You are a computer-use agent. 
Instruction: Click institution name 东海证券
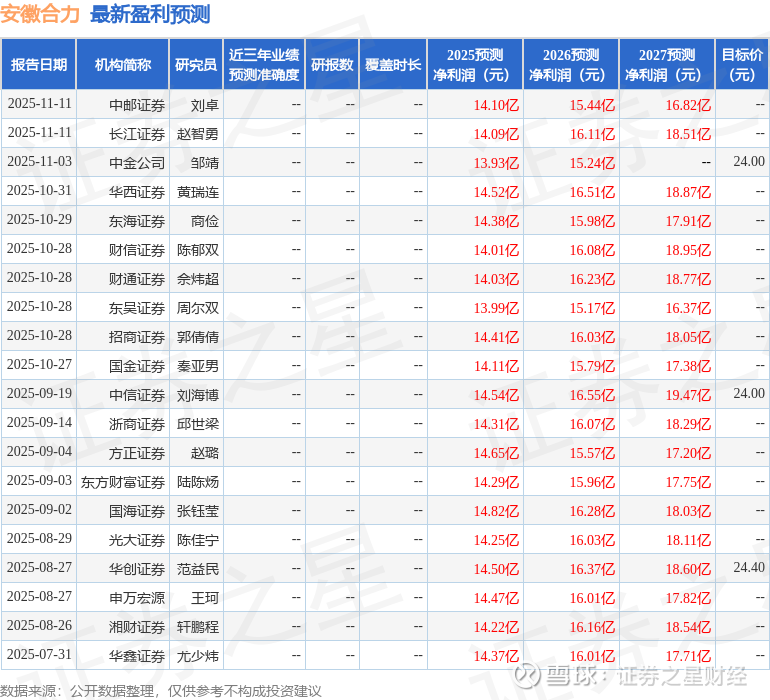pyautogui.click(x=137, y=221)
